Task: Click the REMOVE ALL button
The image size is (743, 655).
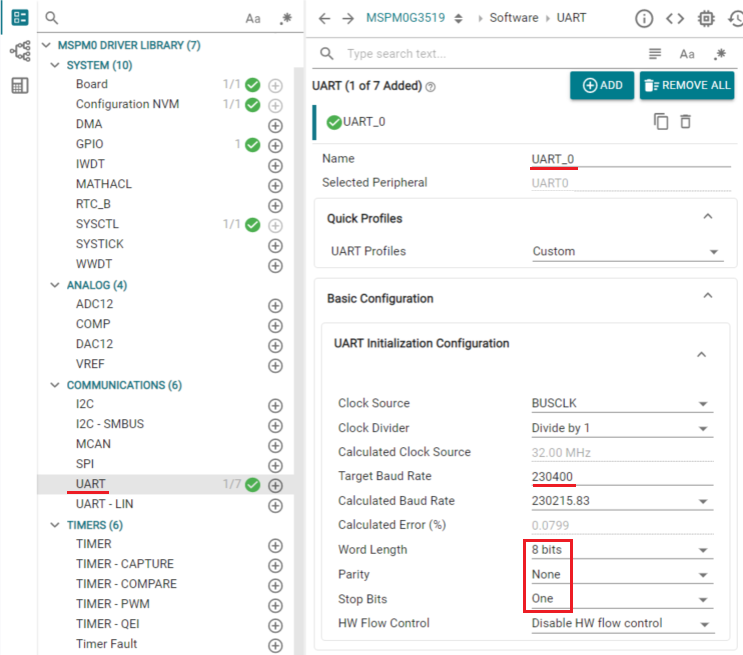Action: coord(687,85)
